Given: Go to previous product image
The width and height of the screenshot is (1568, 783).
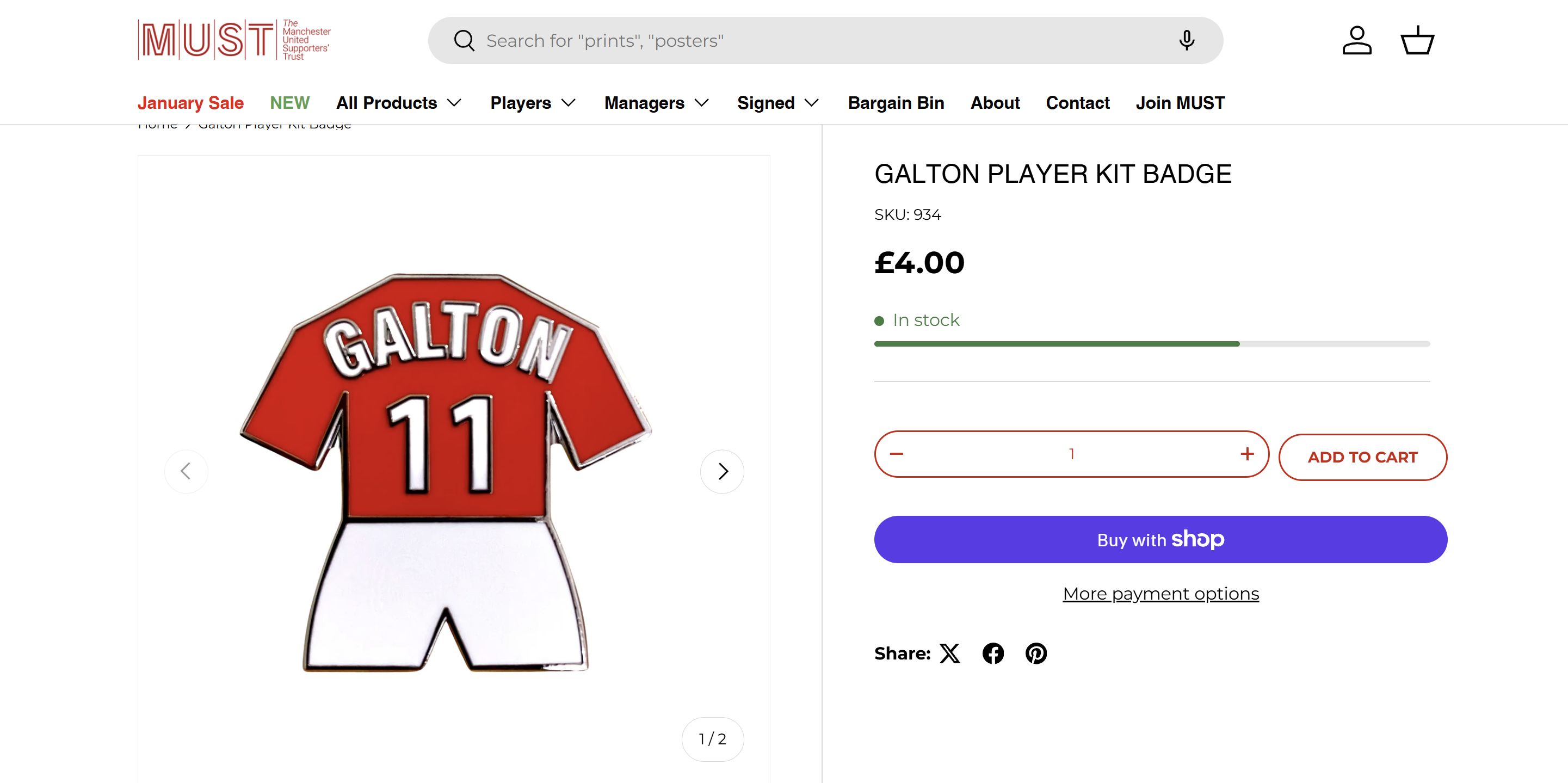Looking at the screenshot, I should [x=186, y=471].
